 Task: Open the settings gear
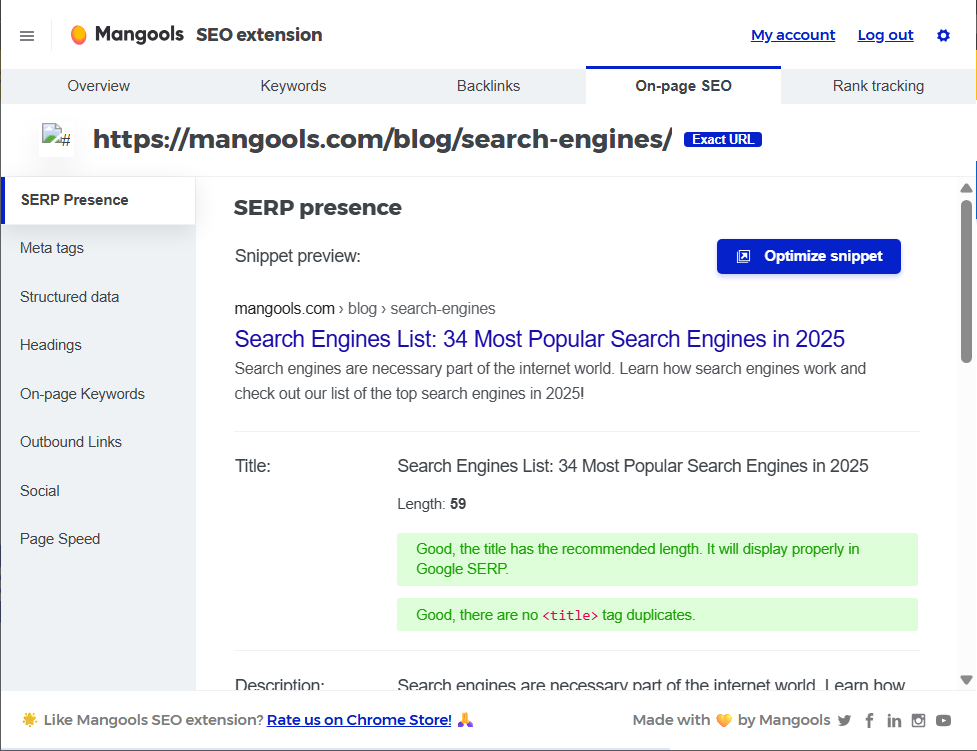[x=943, y=35]
